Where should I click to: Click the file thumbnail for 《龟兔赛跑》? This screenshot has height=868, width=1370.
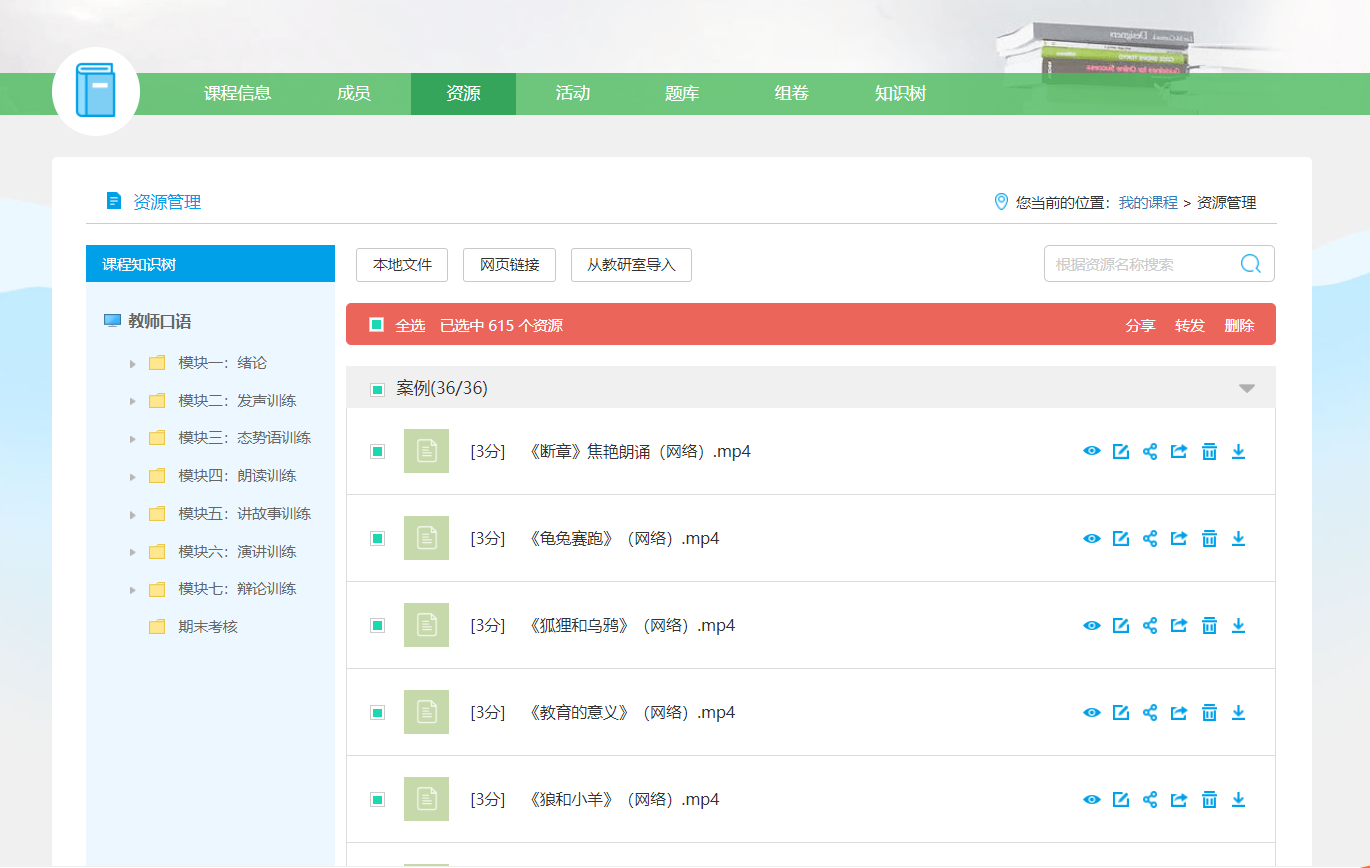click(426, 538)
